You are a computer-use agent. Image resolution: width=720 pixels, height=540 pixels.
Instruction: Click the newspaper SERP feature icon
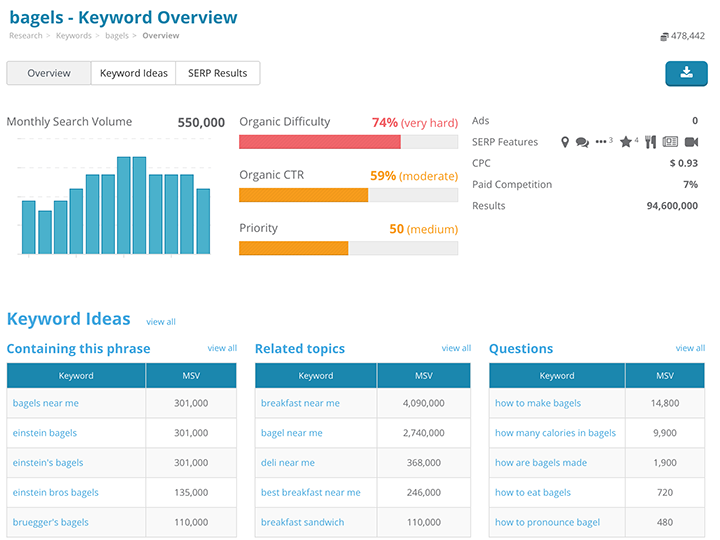pyautogui.click(x=670, y=142)
